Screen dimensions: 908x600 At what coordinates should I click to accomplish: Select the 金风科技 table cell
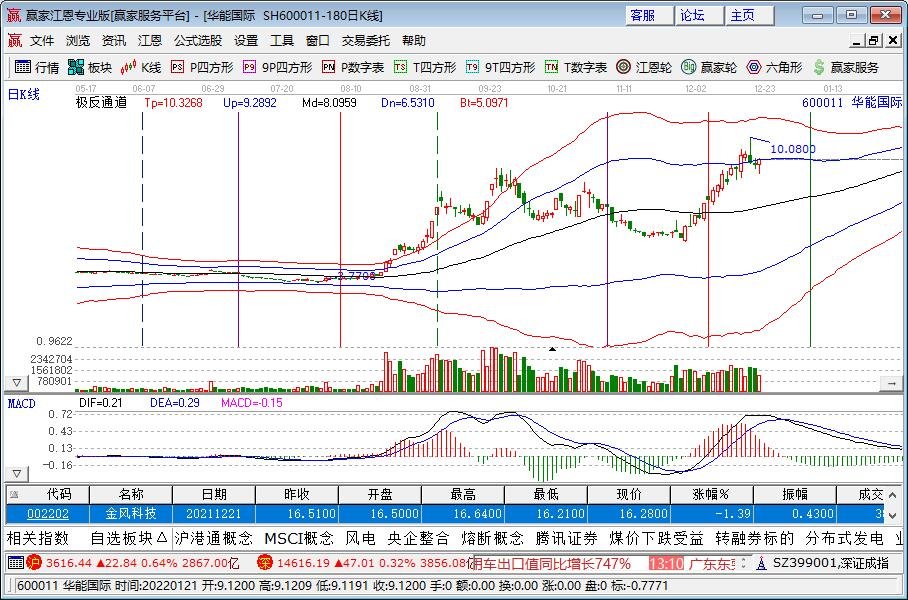[x=131, y=514]
